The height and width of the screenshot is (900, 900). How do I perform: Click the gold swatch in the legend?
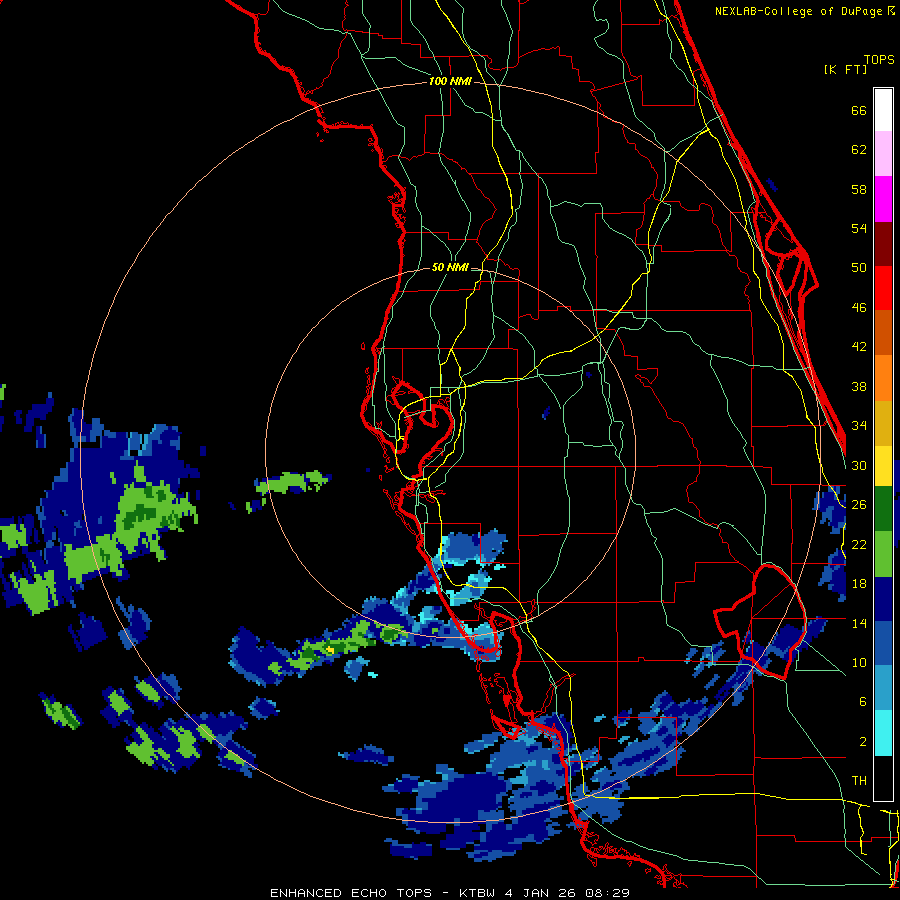883,423
